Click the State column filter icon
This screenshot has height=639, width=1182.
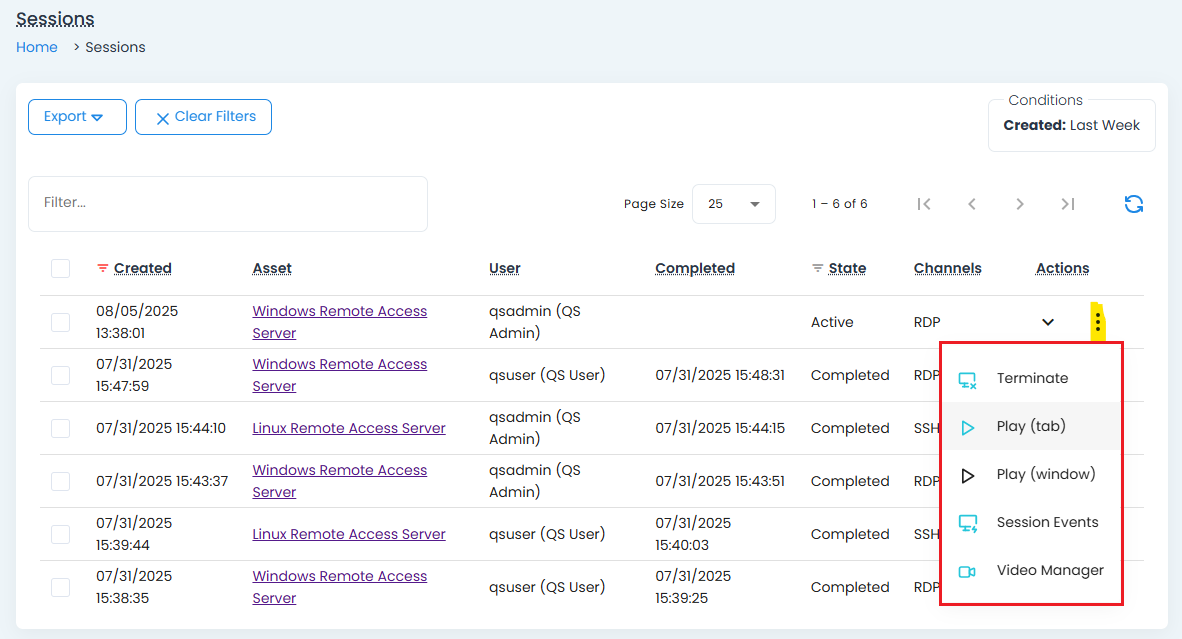[817, 268]
